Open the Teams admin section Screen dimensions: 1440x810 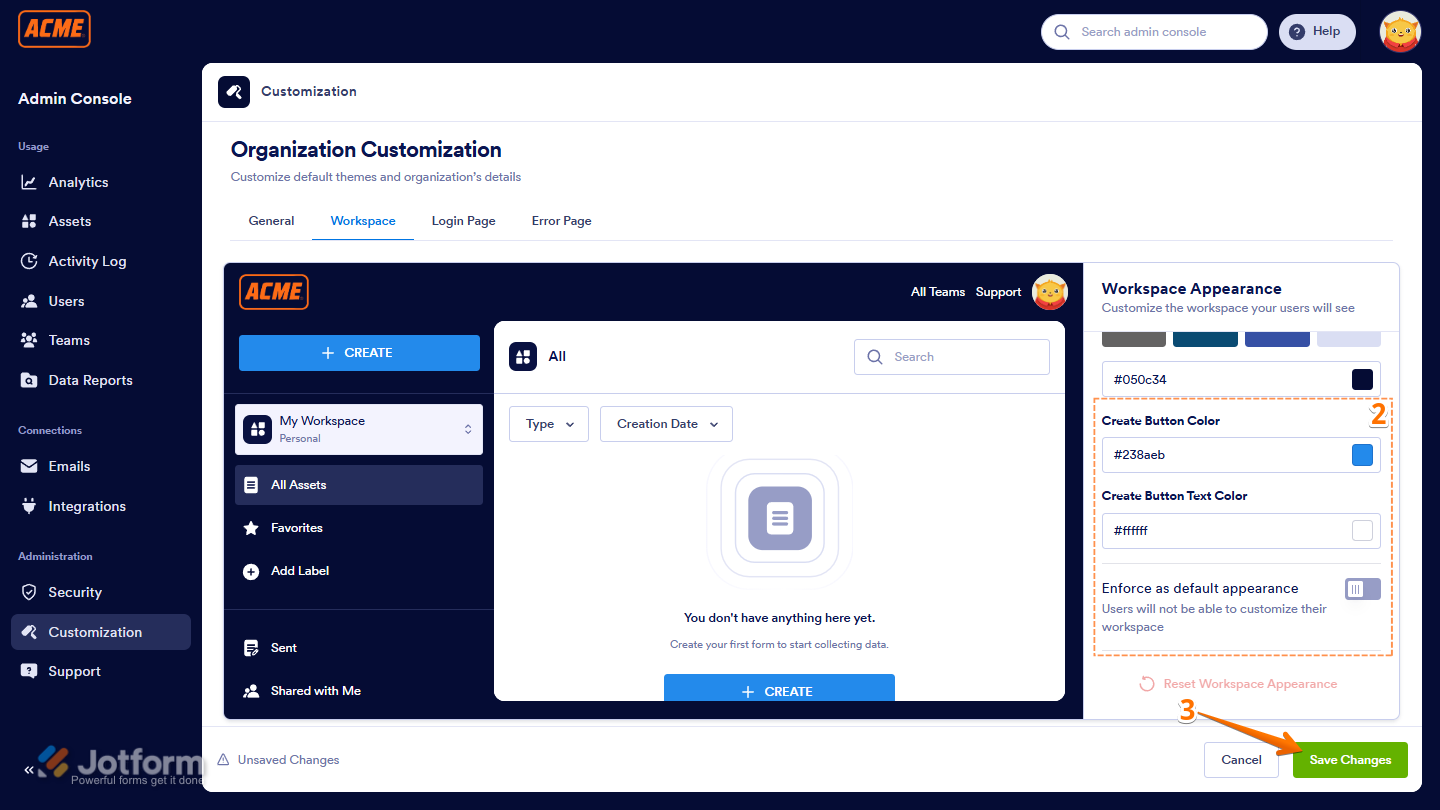(67, 340)
